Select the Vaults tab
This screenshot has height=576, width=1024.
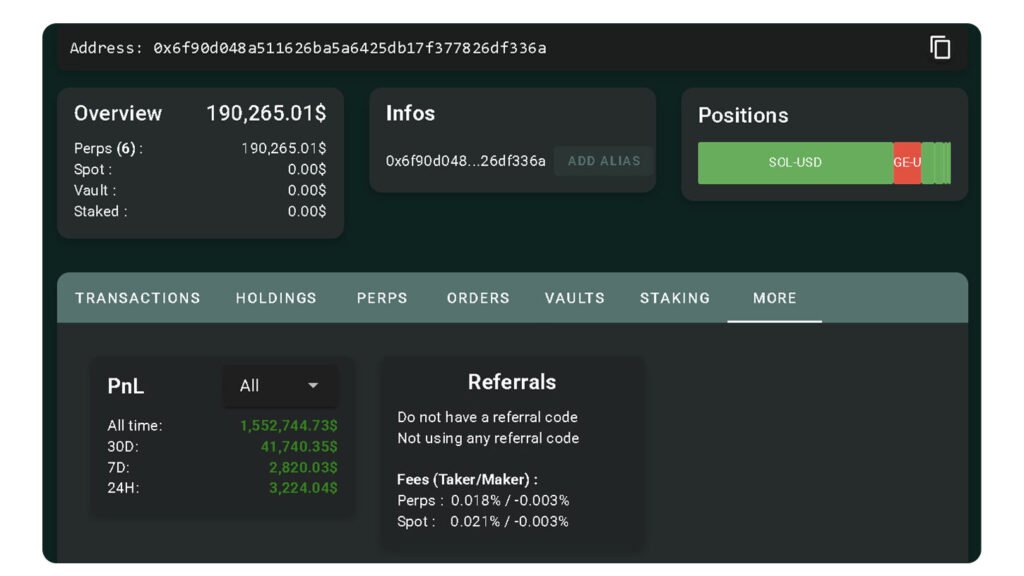574,298
